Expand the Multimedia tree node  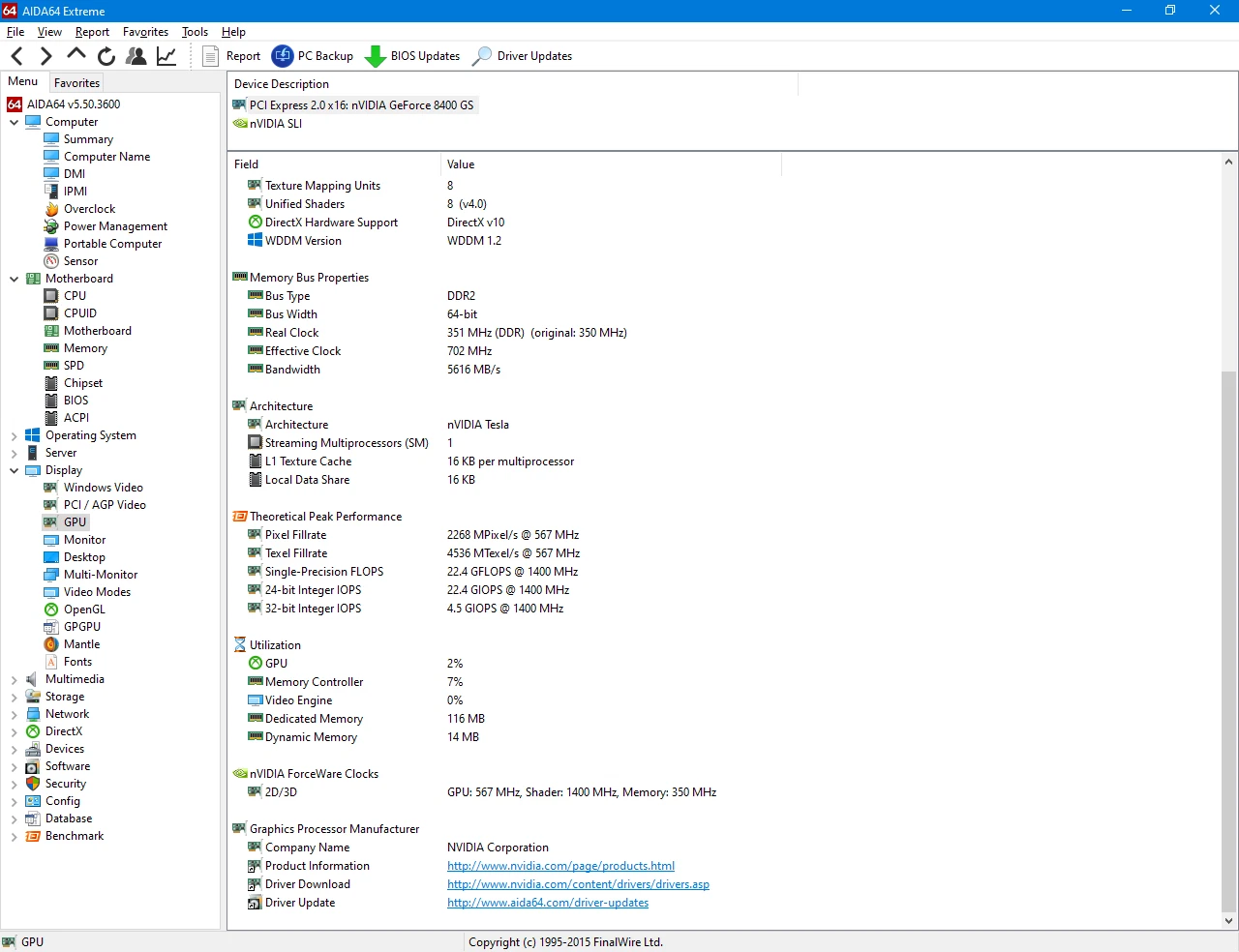click(14, 679)
